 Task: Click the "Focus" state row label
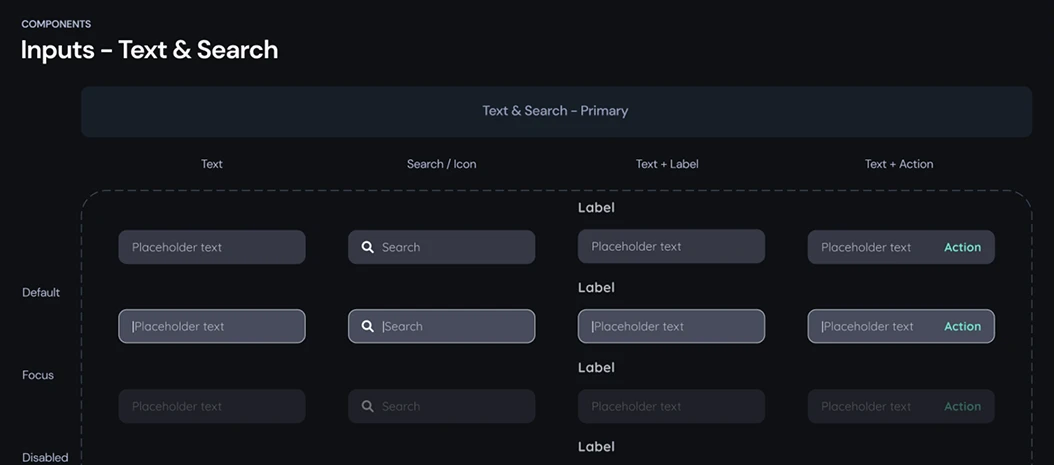pyautogui.click(x=38, y=375)
